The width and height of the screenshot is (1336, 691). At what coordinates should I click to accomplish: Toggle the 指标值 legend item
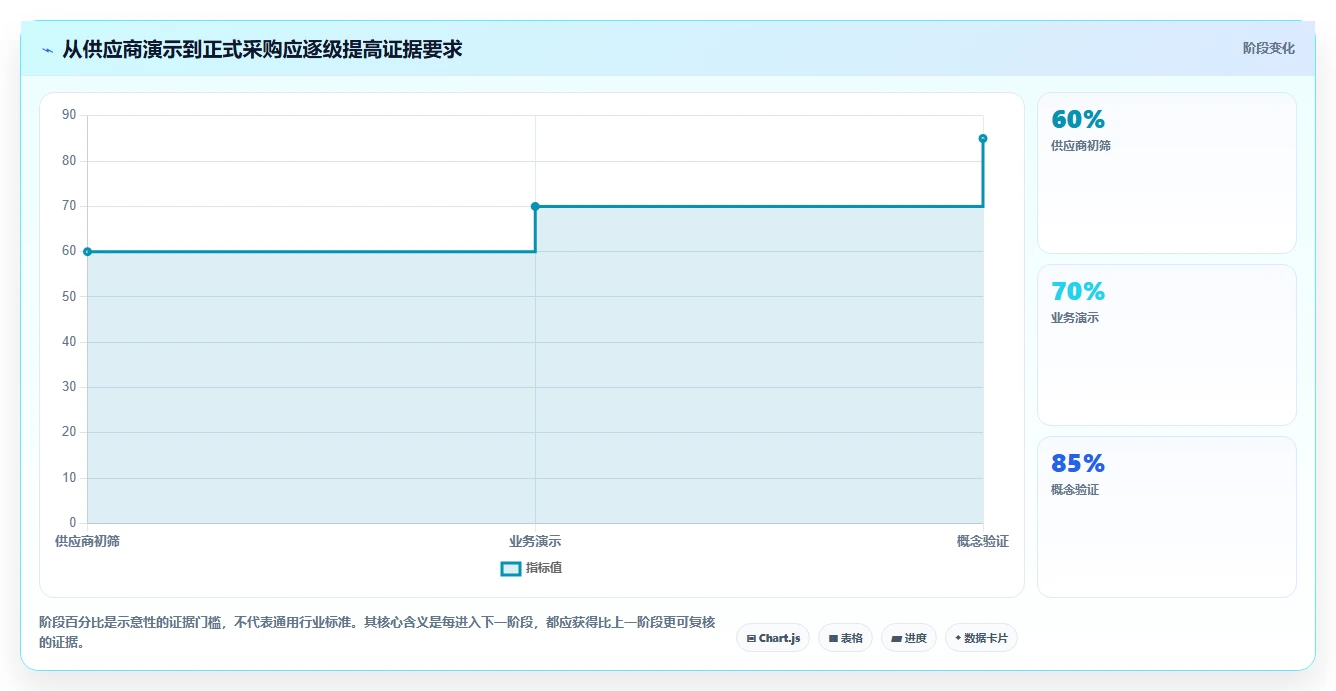[531, 568]
